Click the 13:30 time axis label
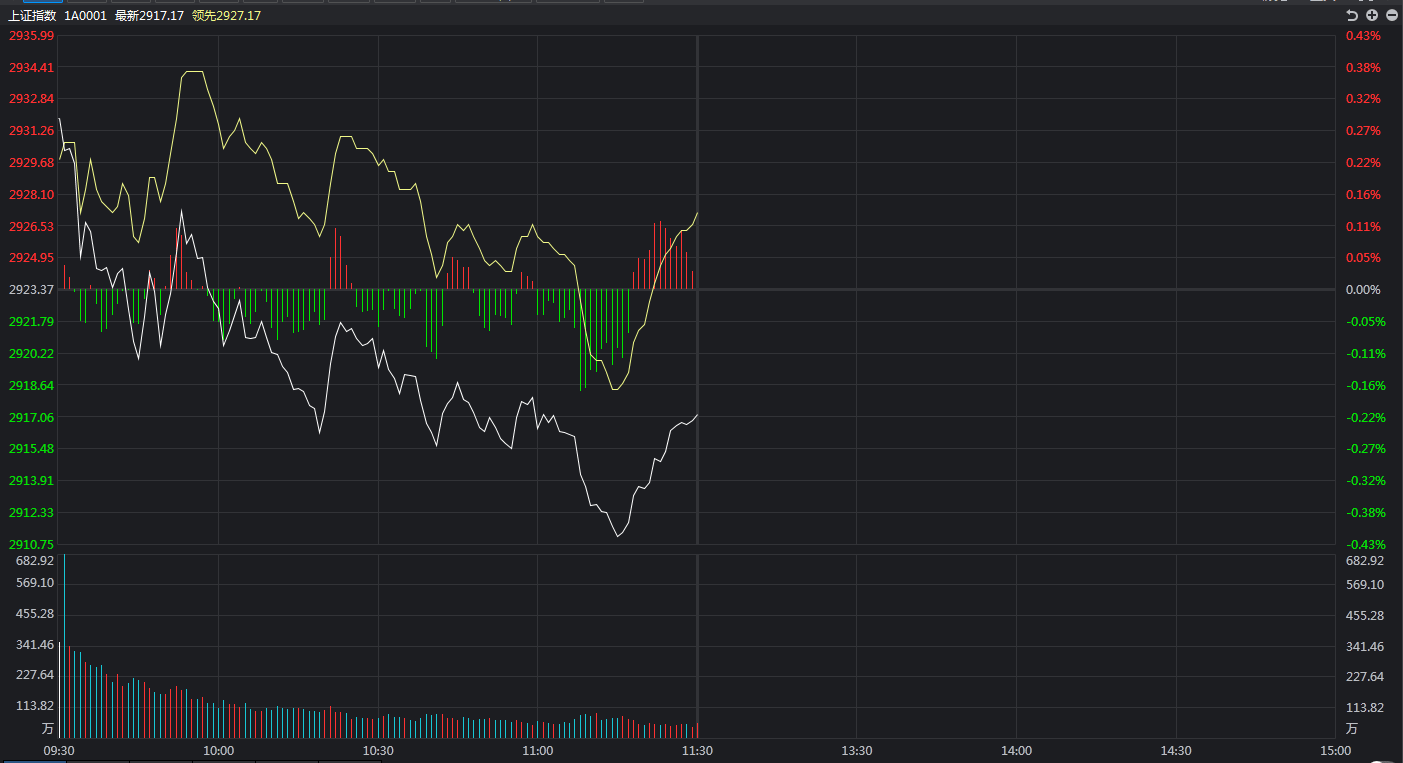The height and width of the screenshot is (763, 1403). 856,750
